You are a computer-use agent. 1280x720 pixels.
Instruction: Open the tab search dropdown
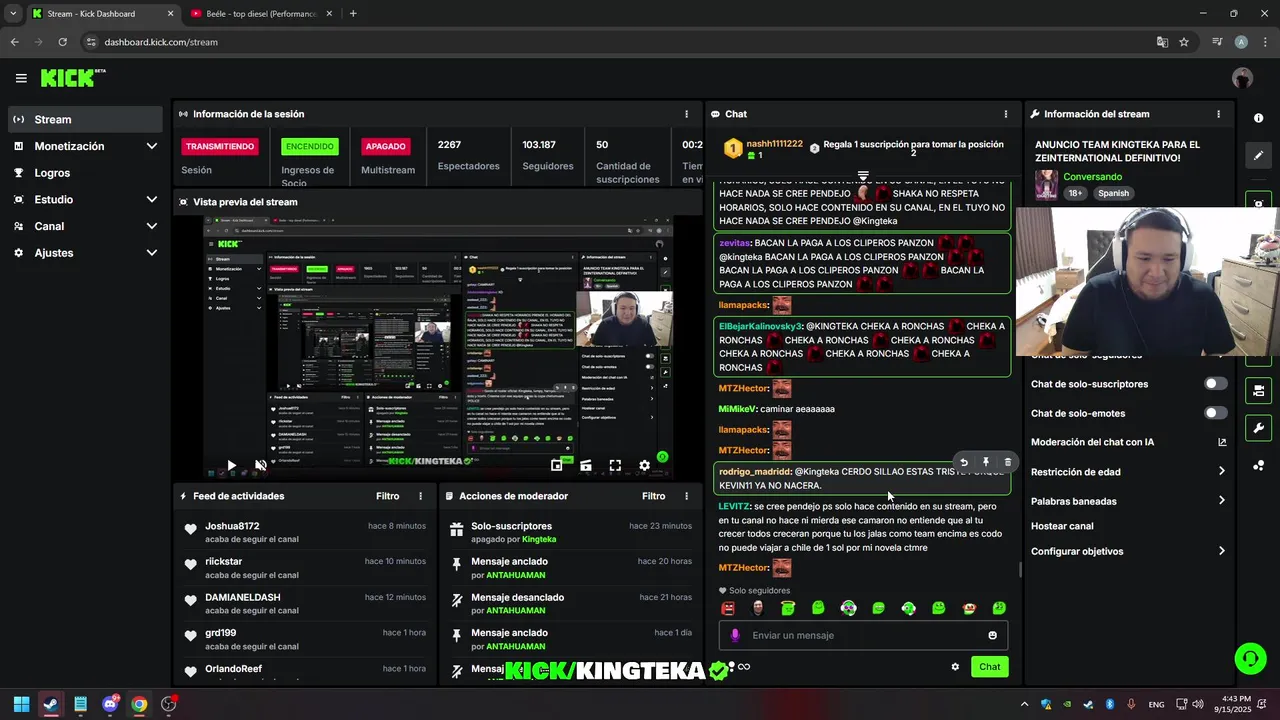pos(12,14)
